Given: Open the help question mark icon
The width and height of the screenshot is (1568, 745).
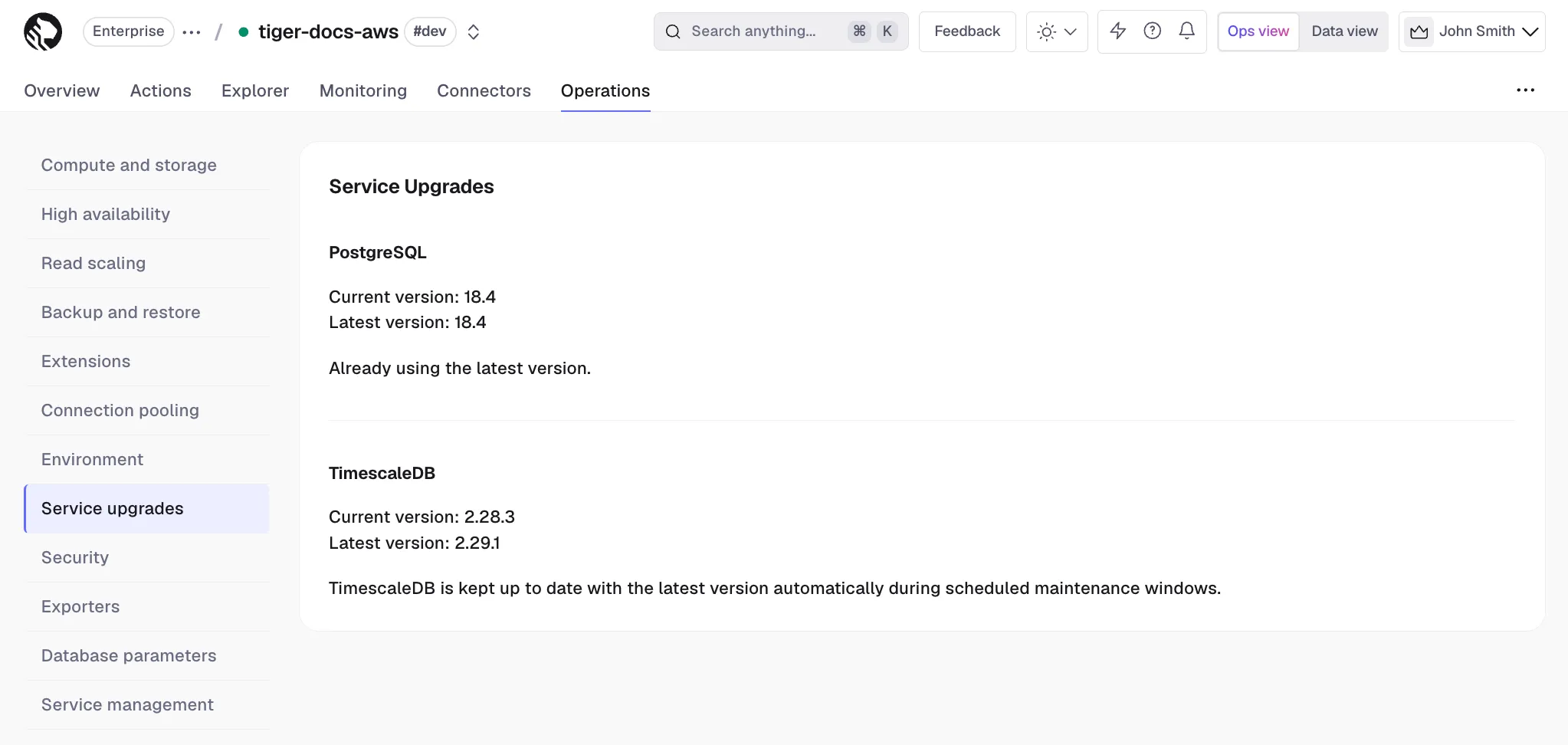Looking at the screenshot, I should (1153, 31).
